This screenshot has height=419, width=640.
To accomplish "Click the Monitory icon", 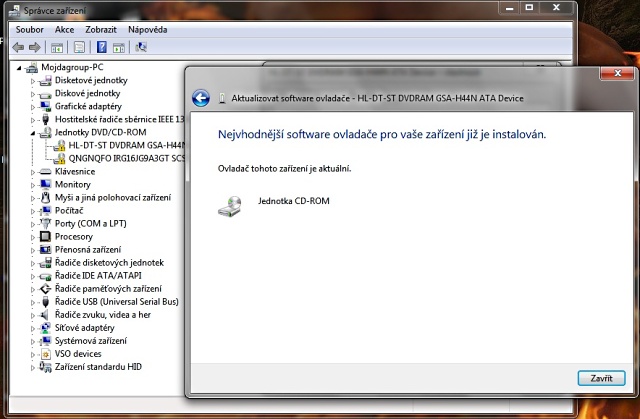I will [45, 184].
